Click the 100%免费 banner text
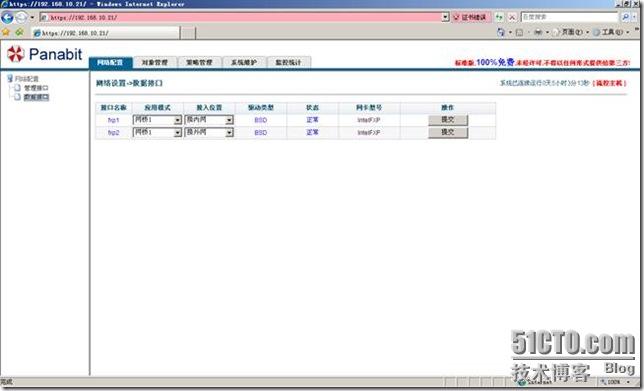This screenshot has width=644, height=391. tap(495, 62)
